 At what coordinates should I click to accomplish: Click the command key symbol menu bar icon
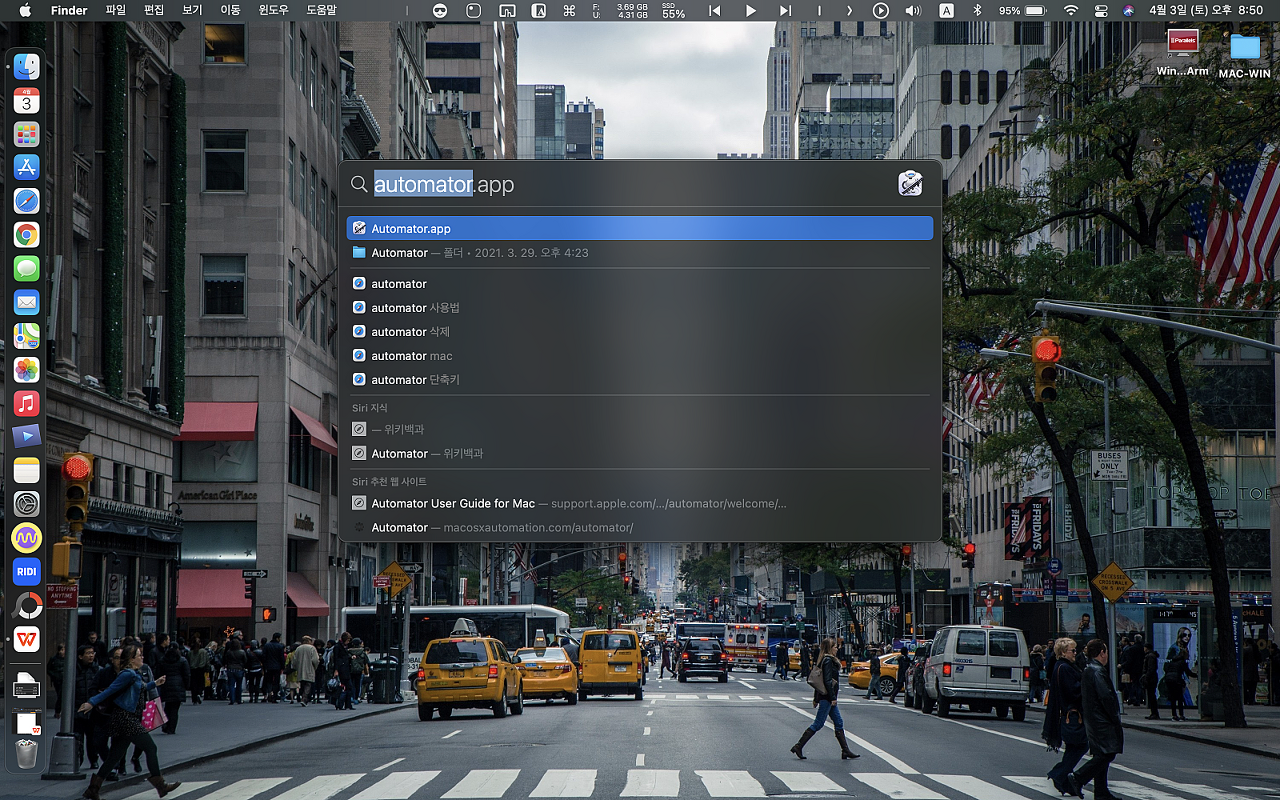click(x=569, y=10)
